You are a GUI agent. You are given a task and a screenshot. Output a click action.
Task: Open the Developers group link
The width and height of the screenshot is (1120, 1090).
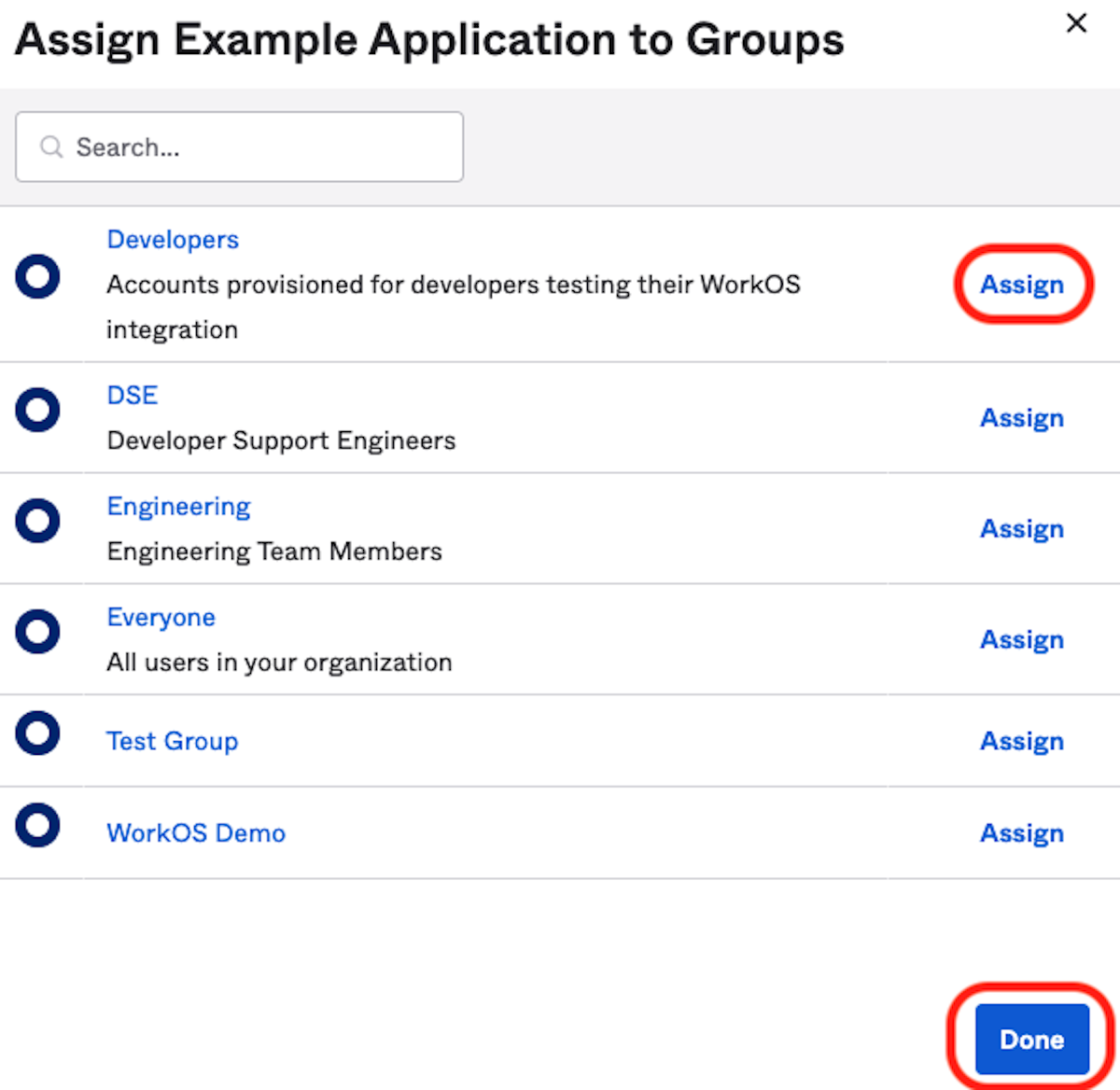point(173,240)
